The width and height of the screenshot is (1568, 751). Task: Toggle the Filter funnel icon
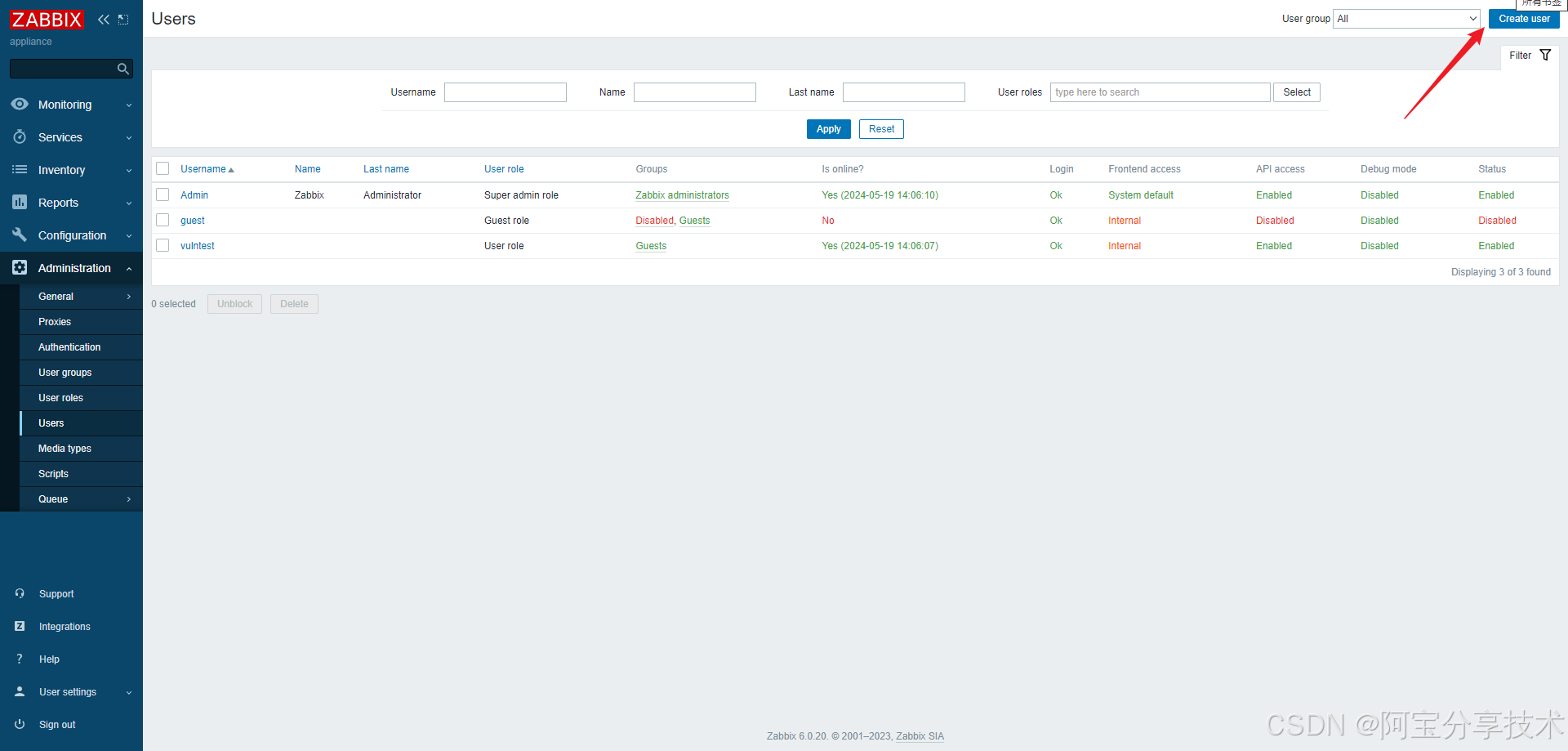(x=1545, y=55)
